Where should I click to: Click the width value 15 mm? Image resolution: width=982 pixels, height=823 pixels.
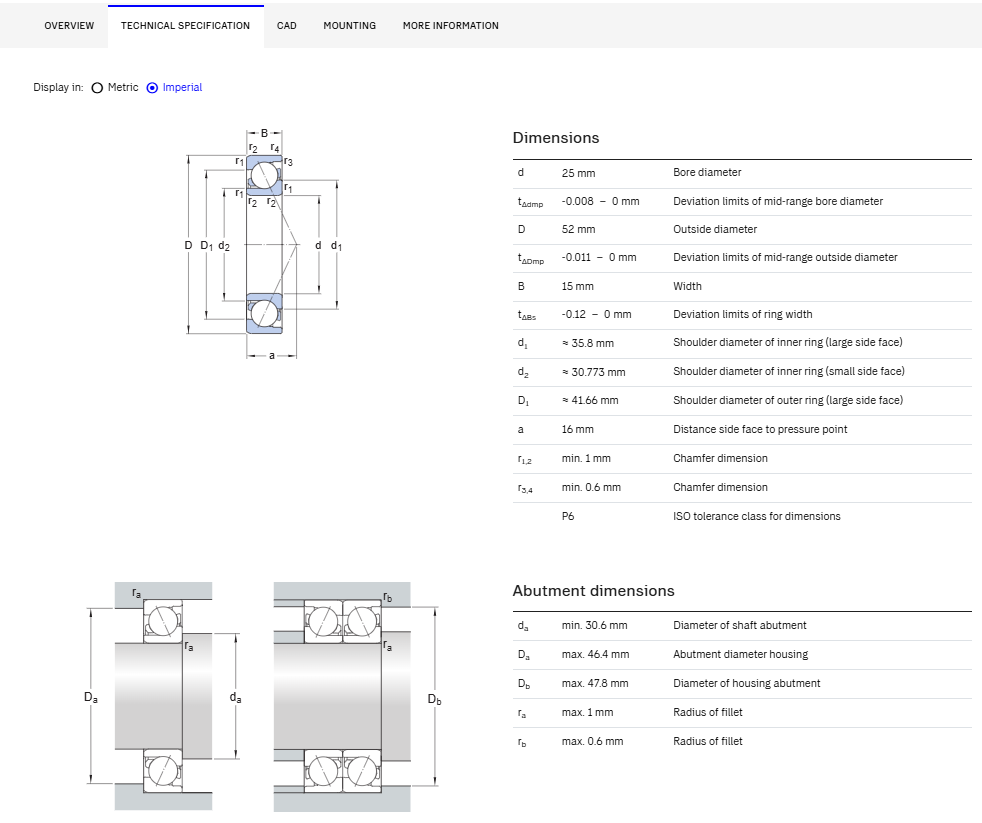577,286
